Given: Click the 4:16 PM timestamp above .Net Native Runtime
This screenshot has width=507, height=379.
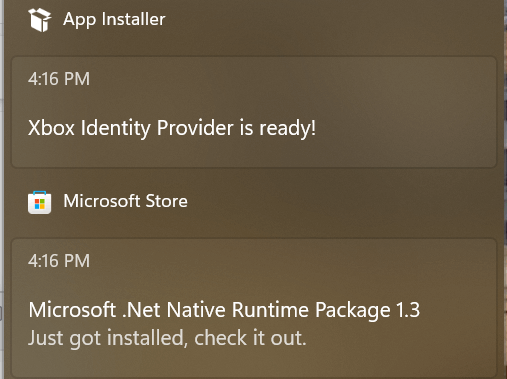Looking at the screenshot, I should click(x=59, y=261).
